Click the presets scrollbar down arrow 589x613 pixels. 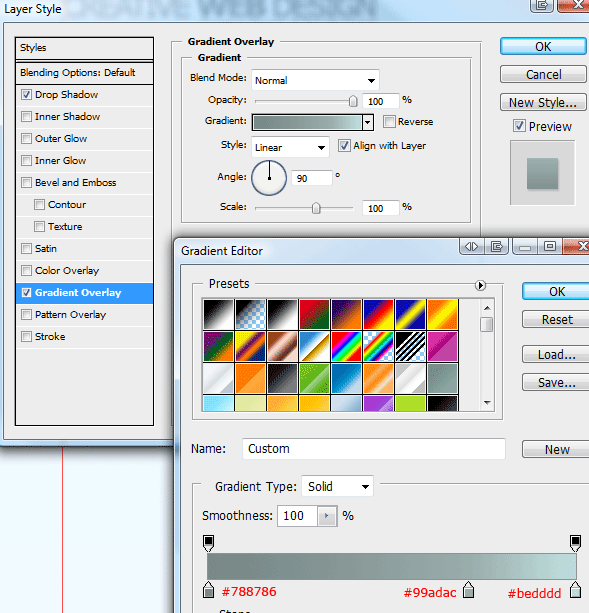(x=487, y=403)
